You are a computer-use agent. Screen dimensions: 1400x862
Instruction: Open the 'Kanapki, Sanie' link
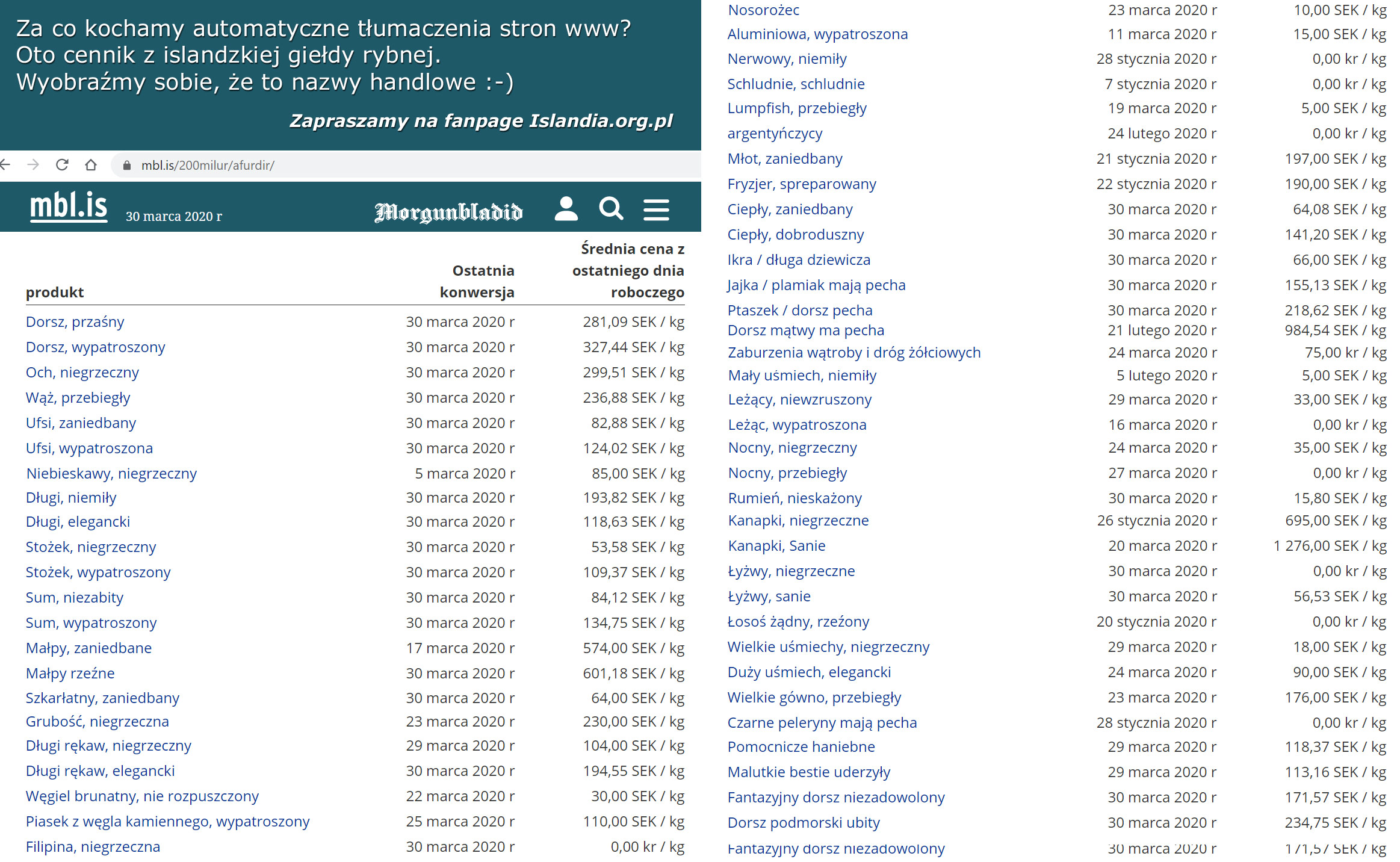(x=776, y=546)
